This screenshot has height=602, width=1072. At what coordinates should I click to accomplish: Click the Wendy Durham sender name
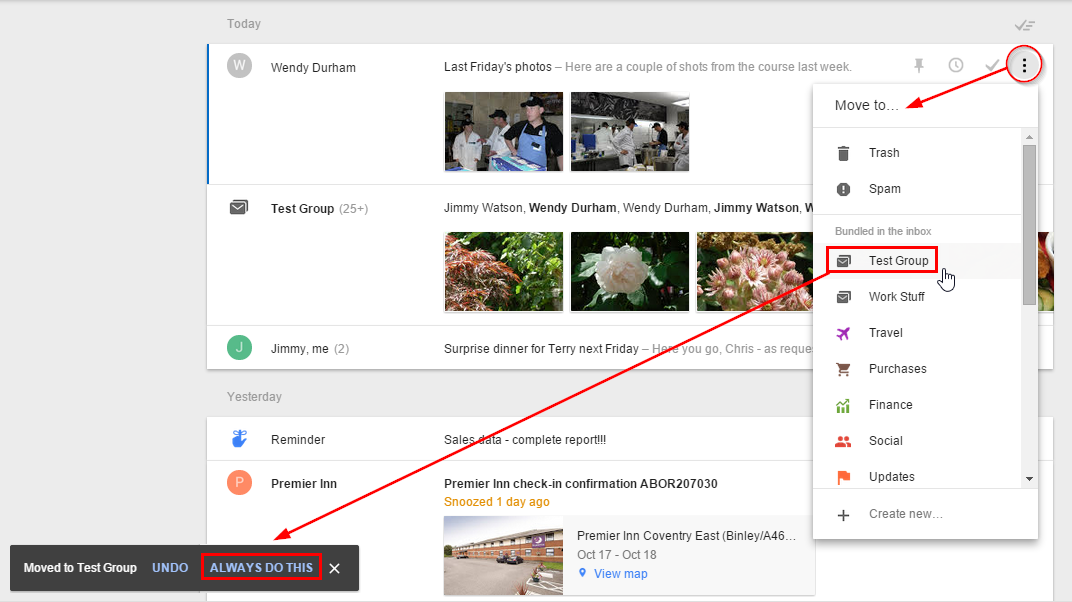(313, 68)
